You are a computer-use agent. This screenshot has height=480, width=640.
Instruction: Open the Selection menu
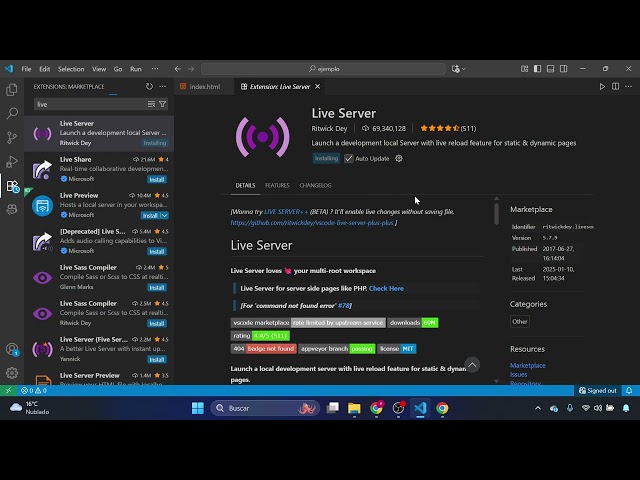71,69
